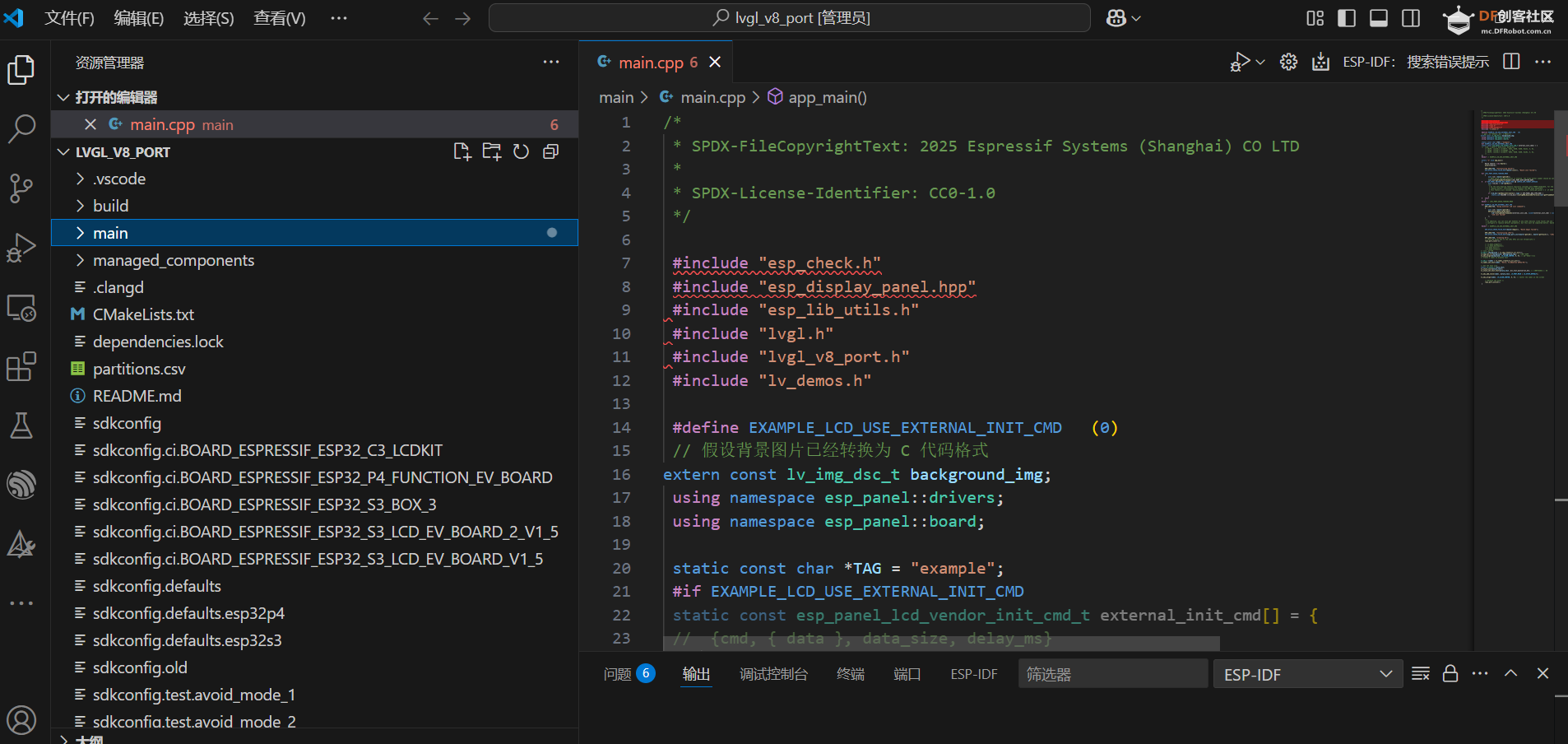Navigate back in editor history
Viewport: 1568px width, 744px height.
pos(430,18)
